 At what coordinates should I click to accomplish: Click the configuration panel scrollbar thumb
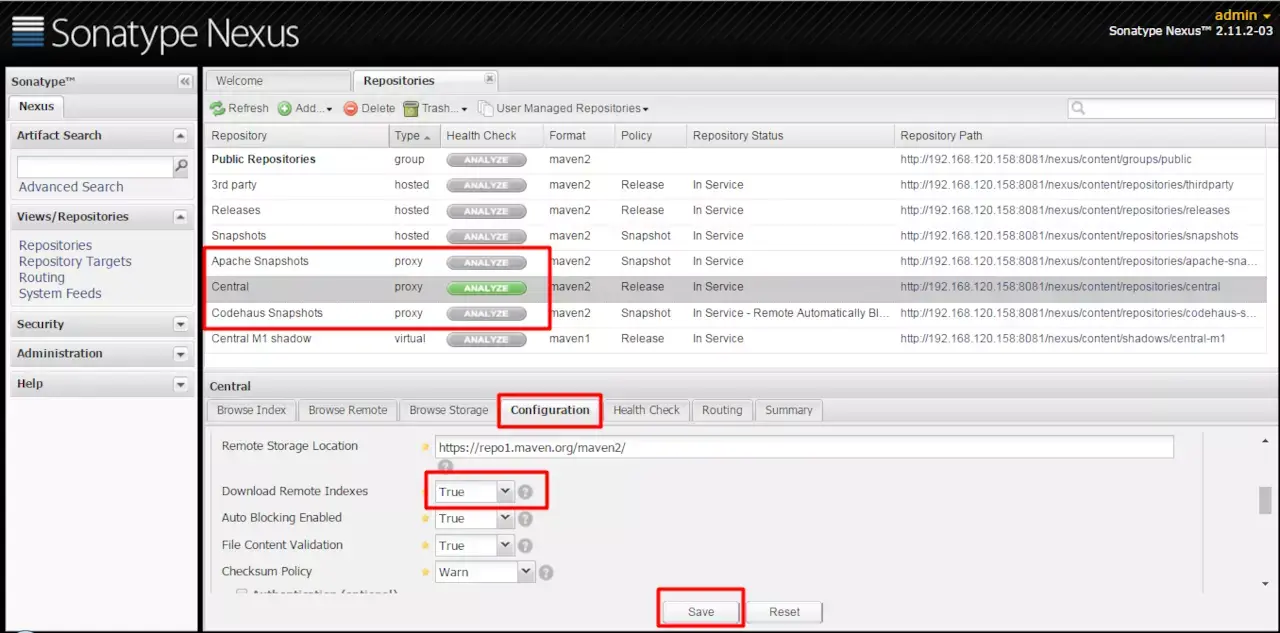(x=1265, y=500)
